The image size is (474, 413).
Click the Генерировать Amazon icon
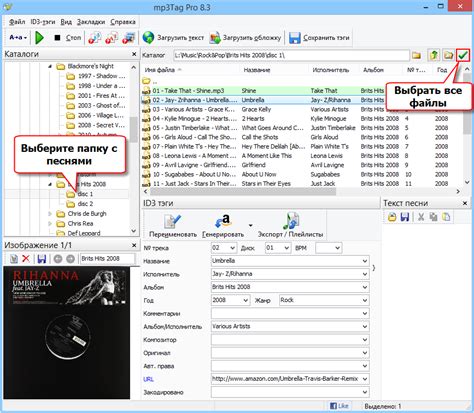223,221
